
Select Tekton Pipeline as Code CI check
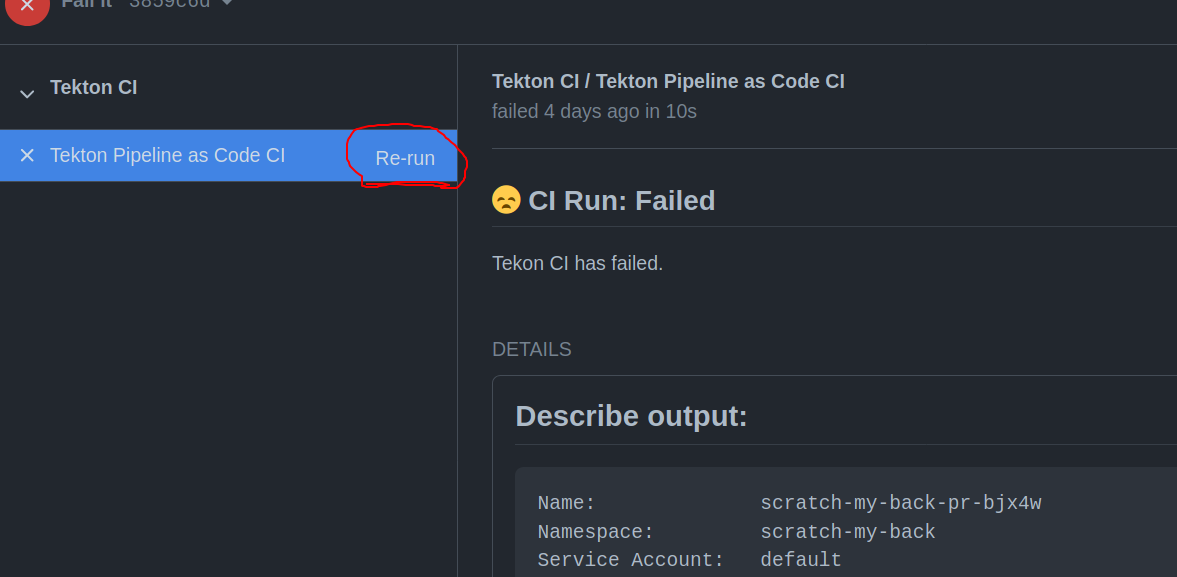pos(167,155)
